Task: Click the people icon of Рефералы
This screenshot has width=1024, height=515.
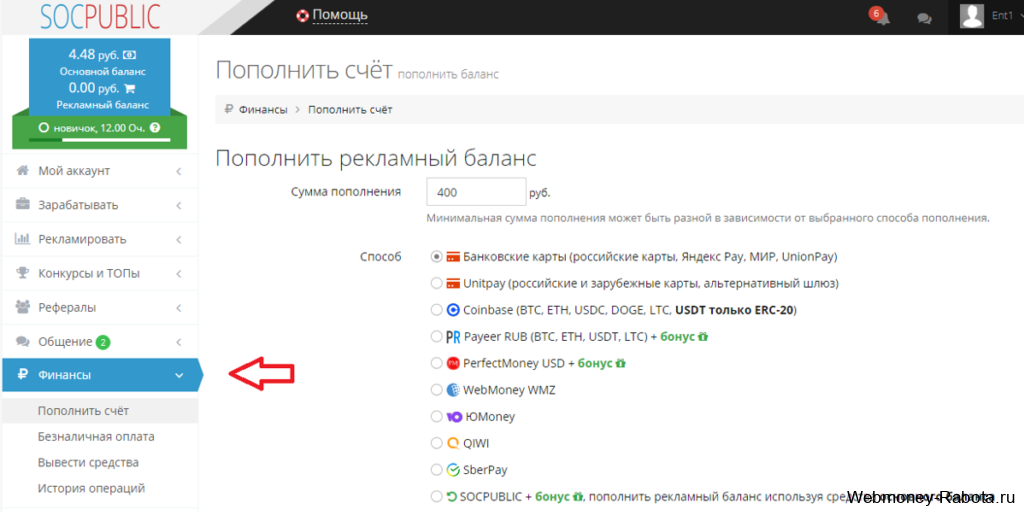Action: [22, 307]
